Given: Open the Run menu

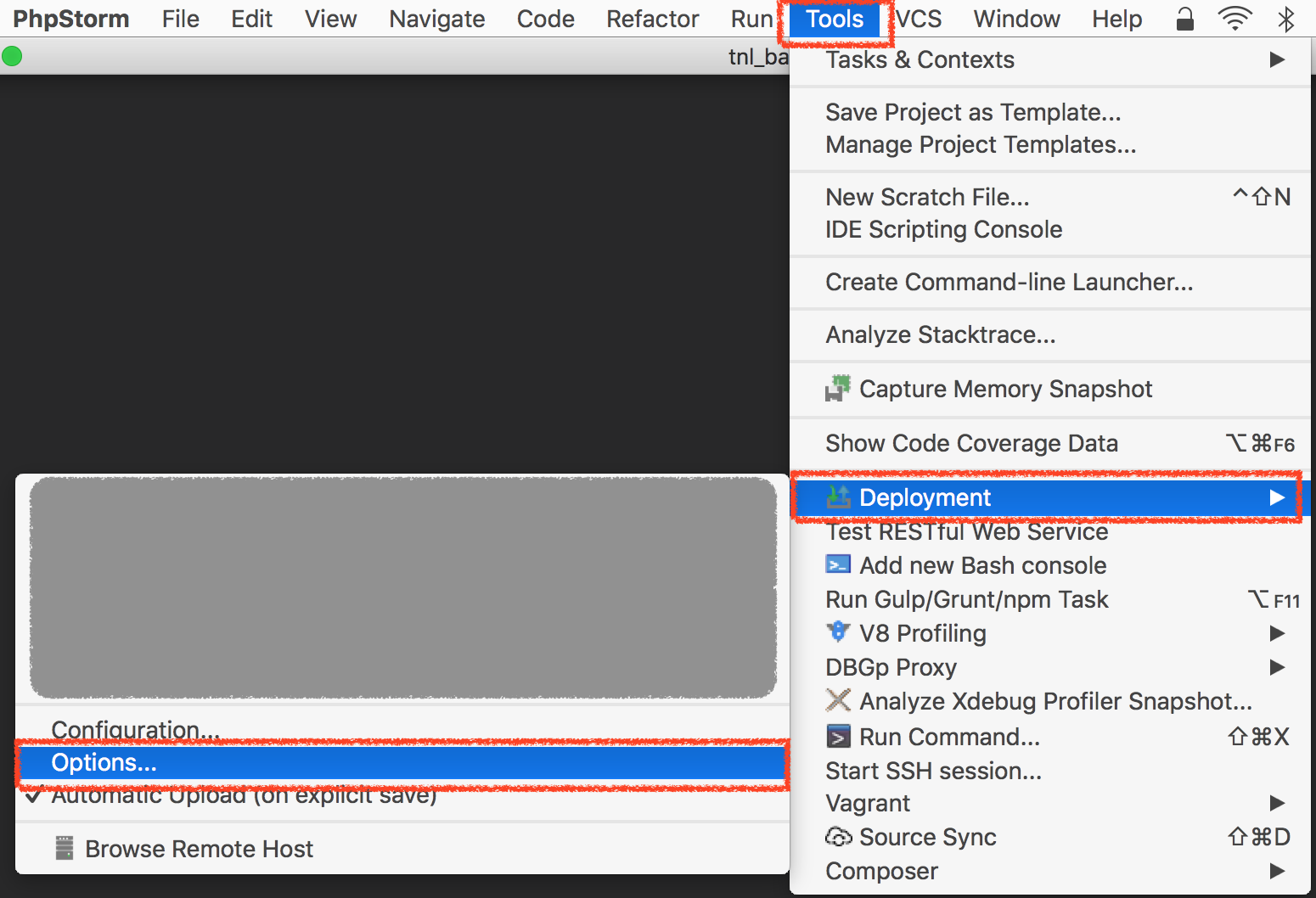Looking at the screenshot, I should 751,19.
